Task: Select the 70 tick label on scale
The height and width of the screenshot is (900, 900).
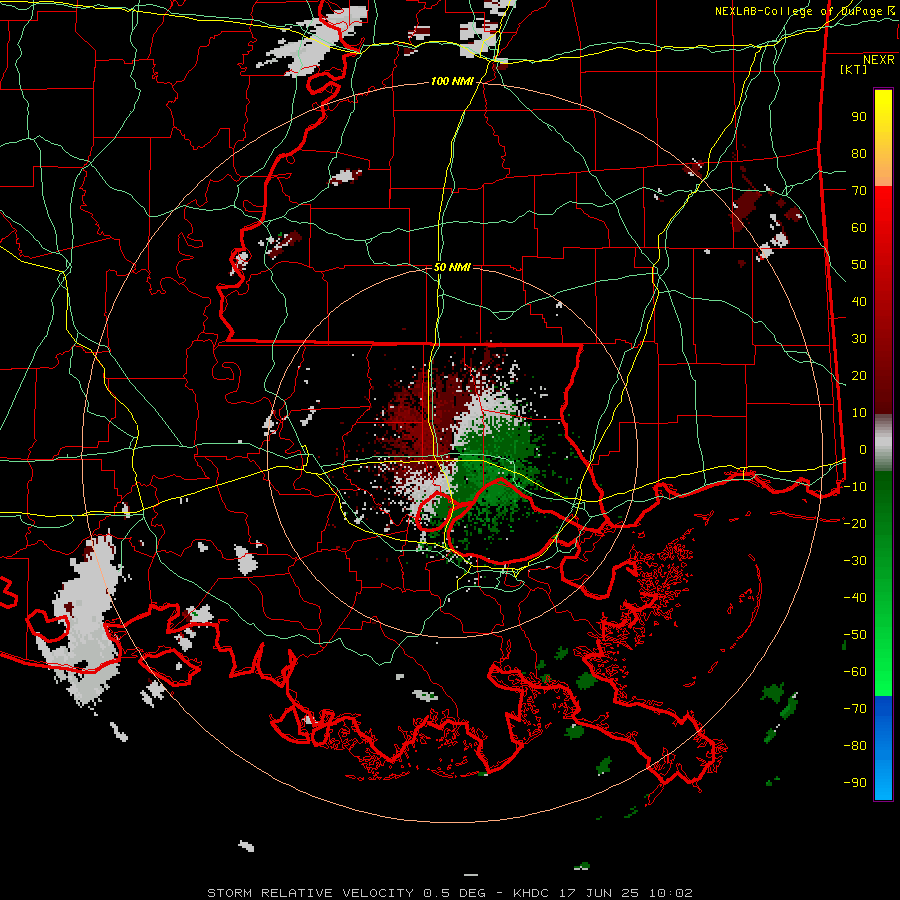Action: (859, 191)
